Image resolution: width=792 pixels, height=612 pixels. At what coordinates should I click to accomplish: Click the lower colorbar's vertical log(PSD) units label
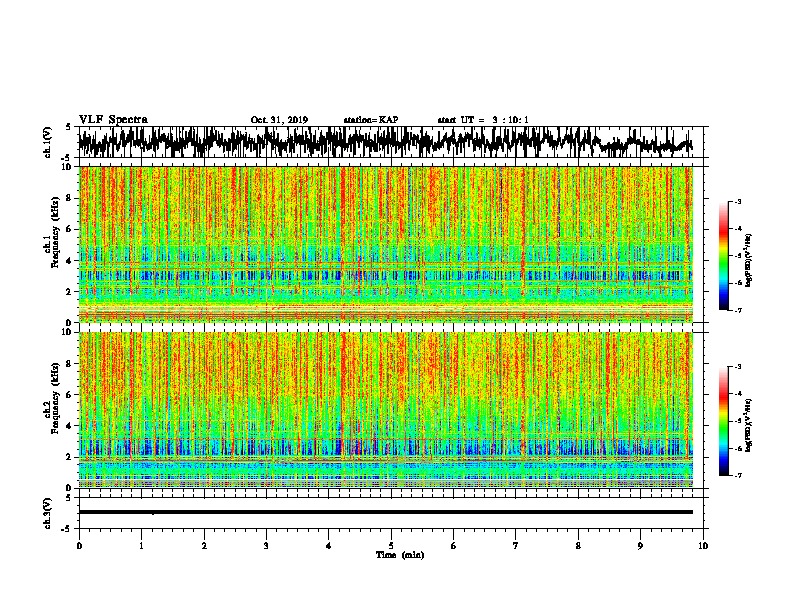point(749,426)
